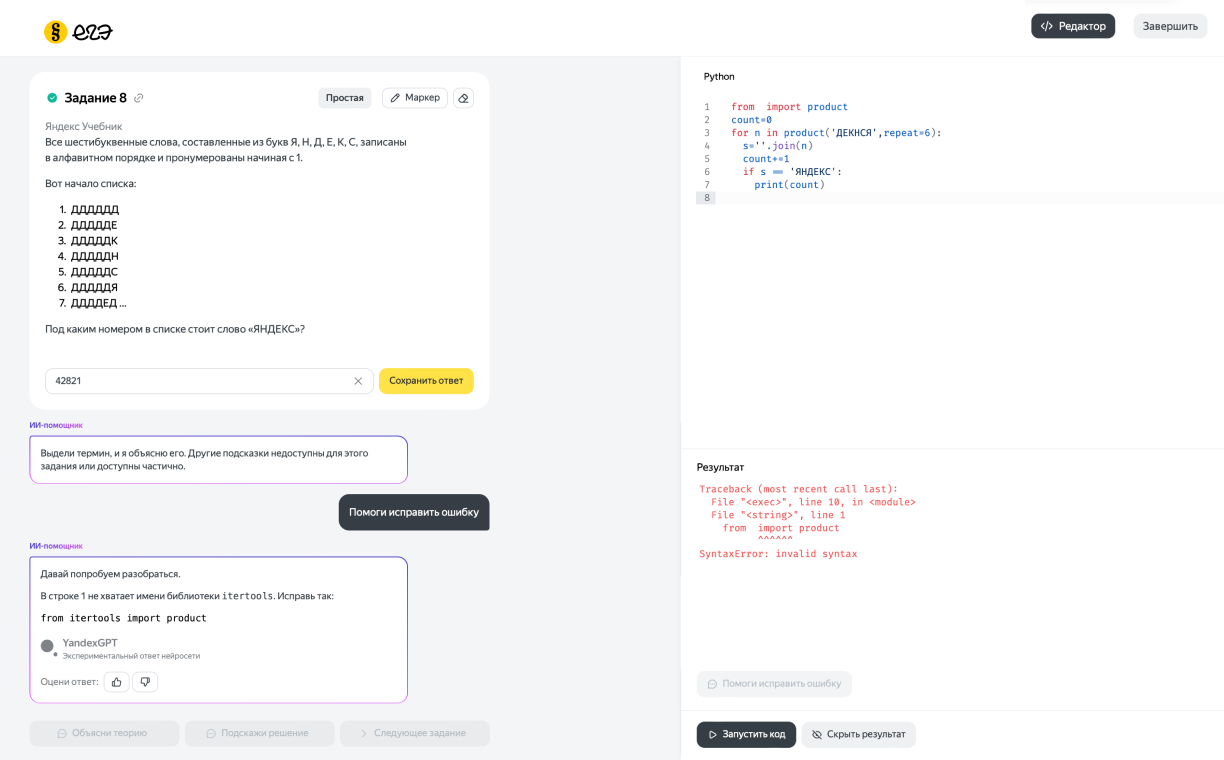Image resolution: width=1224 pixels, height=760 pixels.
Task: Click the thumbs up rating icon
Action: pyautogui.click(x=117, y=682)
